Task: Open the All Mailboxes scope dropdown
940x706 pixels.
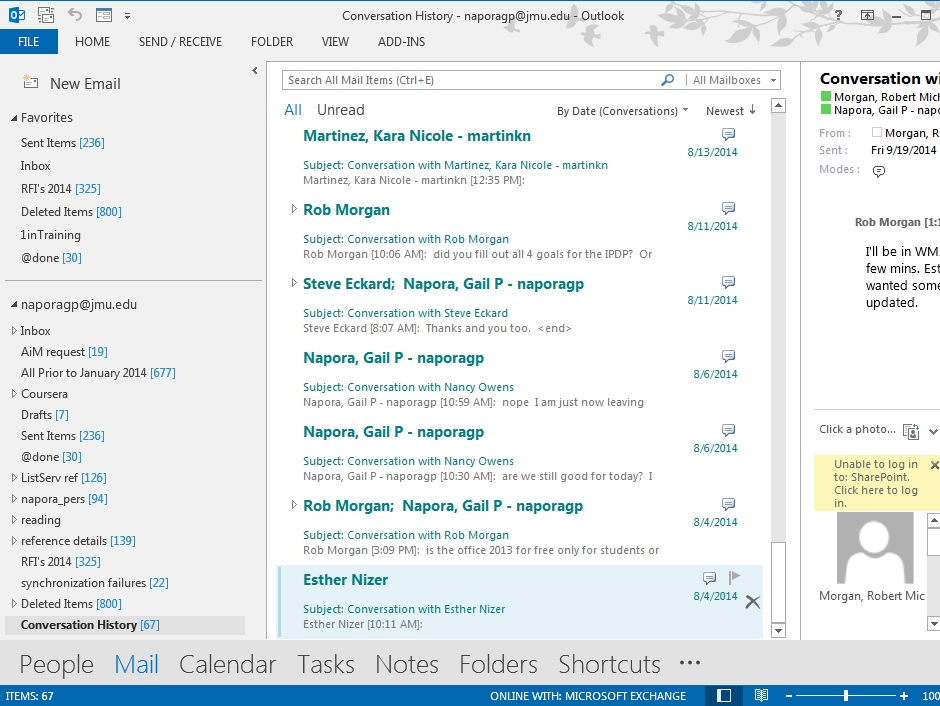Action: (x=734, y=80)
